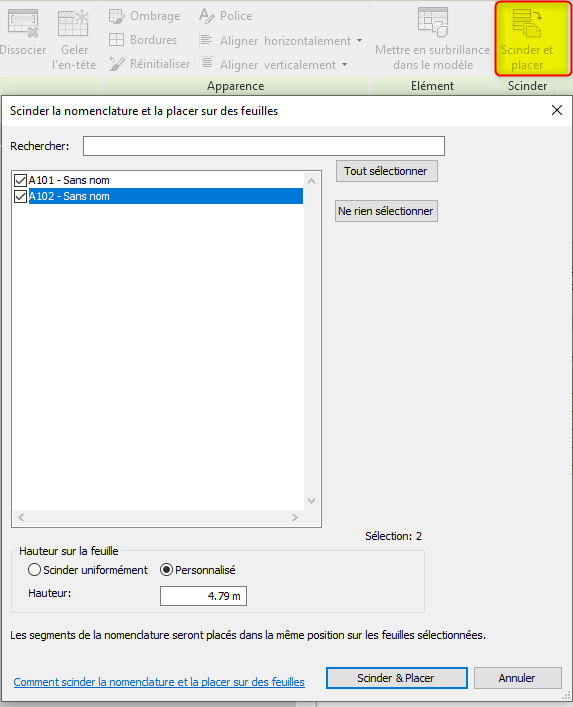573x707 pixels.
Task: Click the list's scroll down arrow
Action: pos(312,501)
